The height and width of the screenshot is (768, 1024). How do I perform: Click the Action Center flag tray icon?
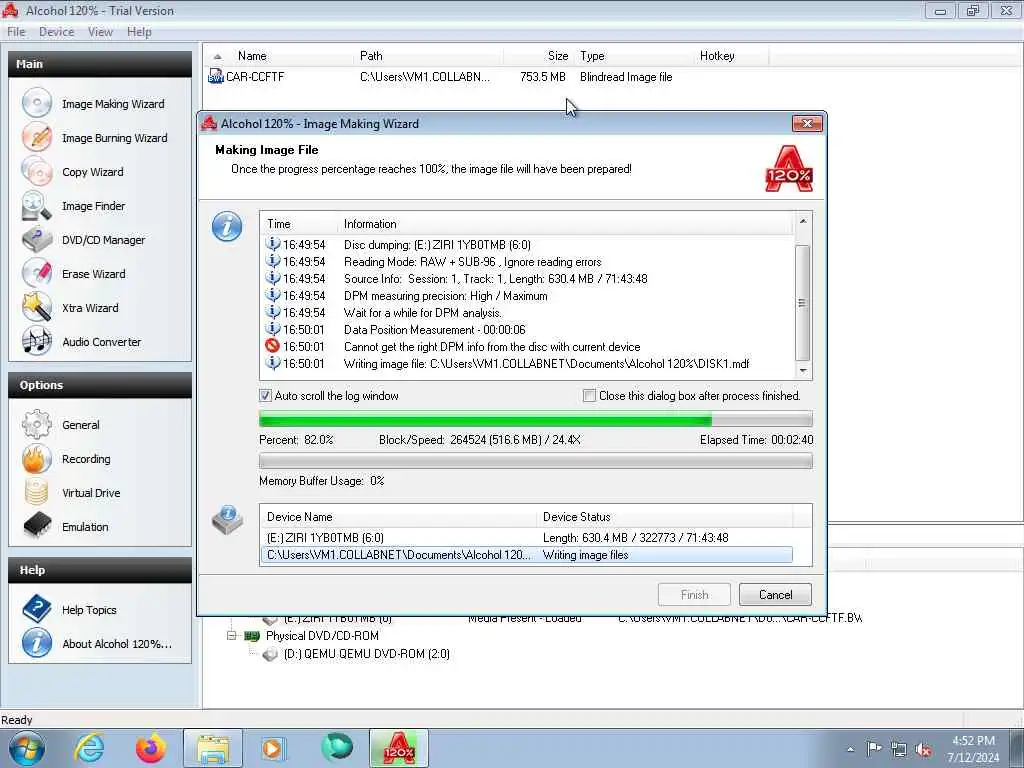(x=874, y=750)
